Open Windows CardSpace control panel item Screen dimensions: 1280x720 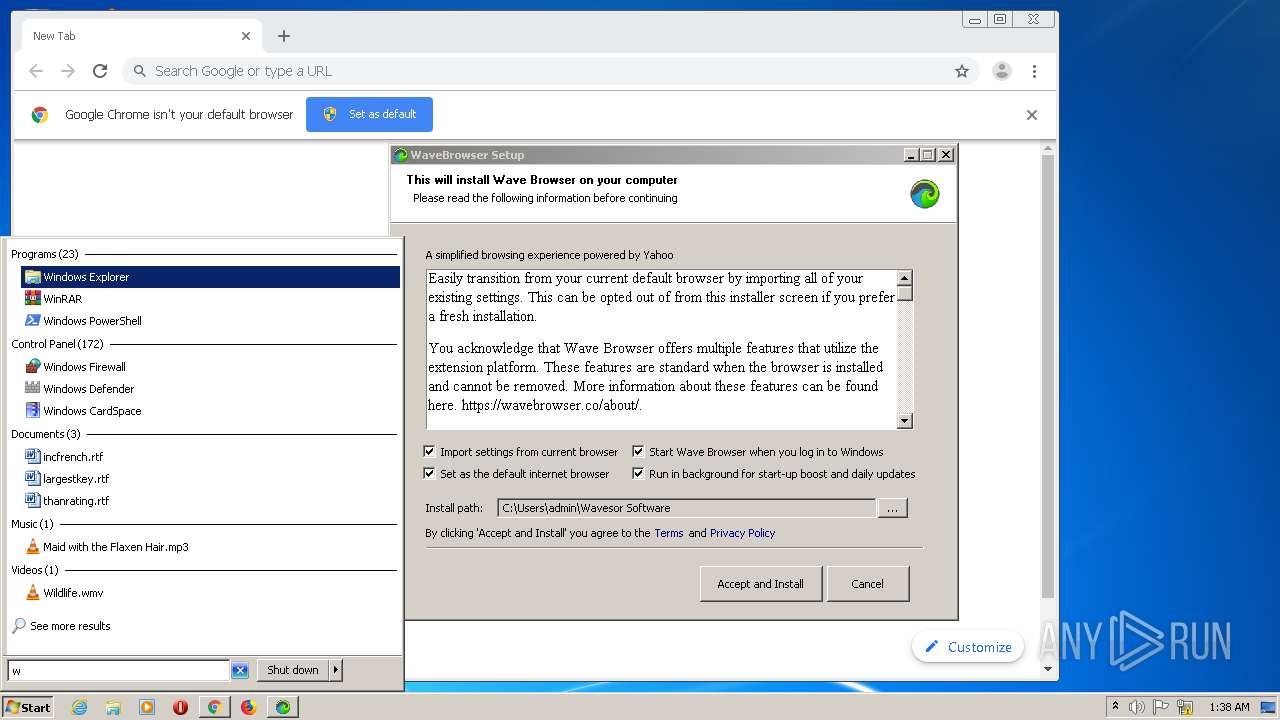tap(210, 411)
